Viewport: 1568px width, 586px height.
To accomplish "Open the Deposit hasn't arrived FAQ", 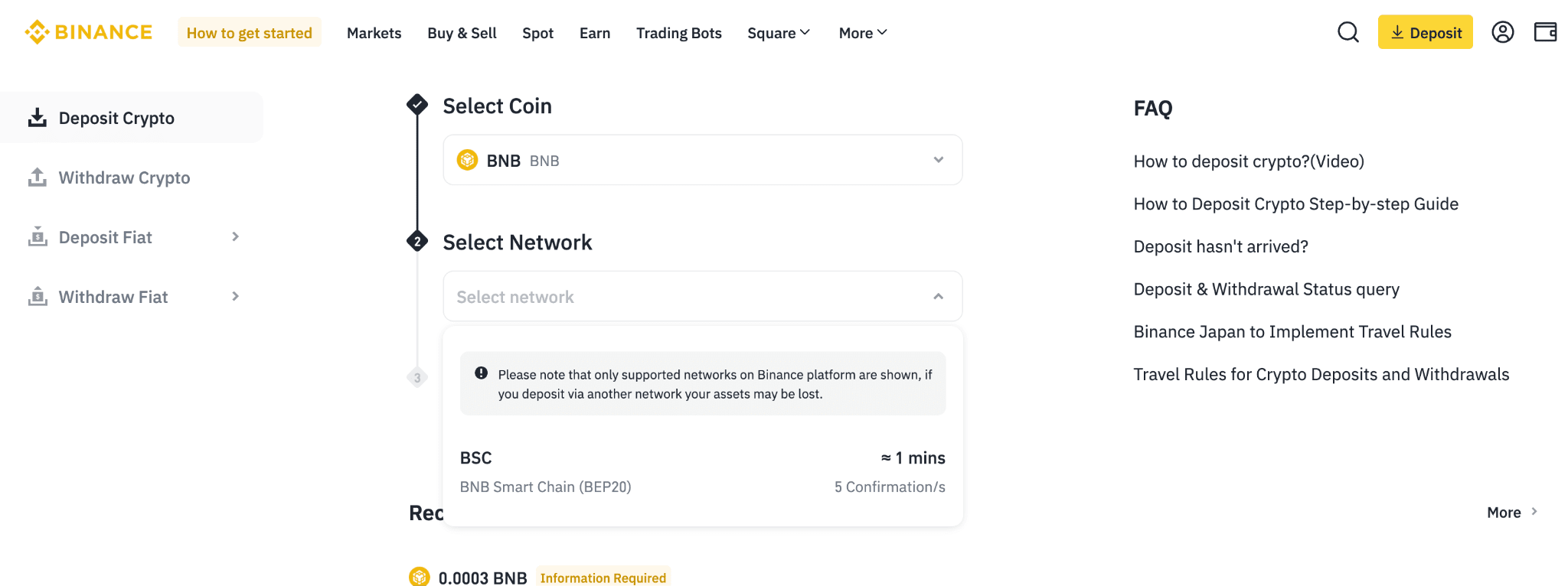I will click(1220, 246).
